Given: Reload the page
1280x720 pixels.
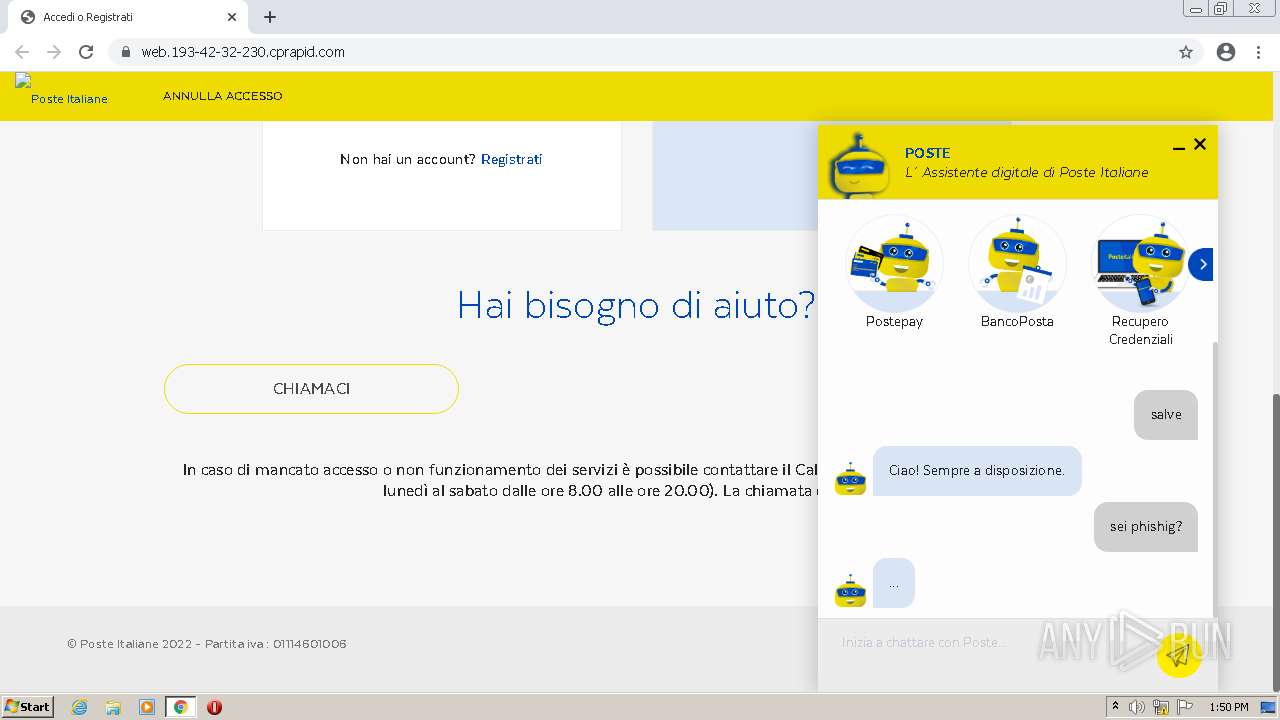Looking at the screenshot, I should click(x=86, y=52).
